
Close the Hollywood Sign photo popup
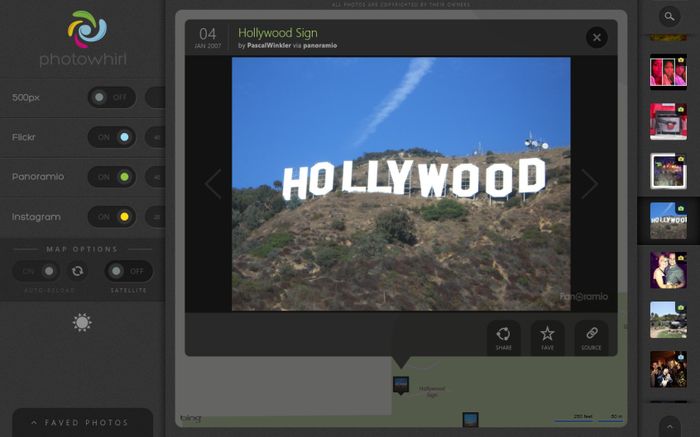pos(596,38)
